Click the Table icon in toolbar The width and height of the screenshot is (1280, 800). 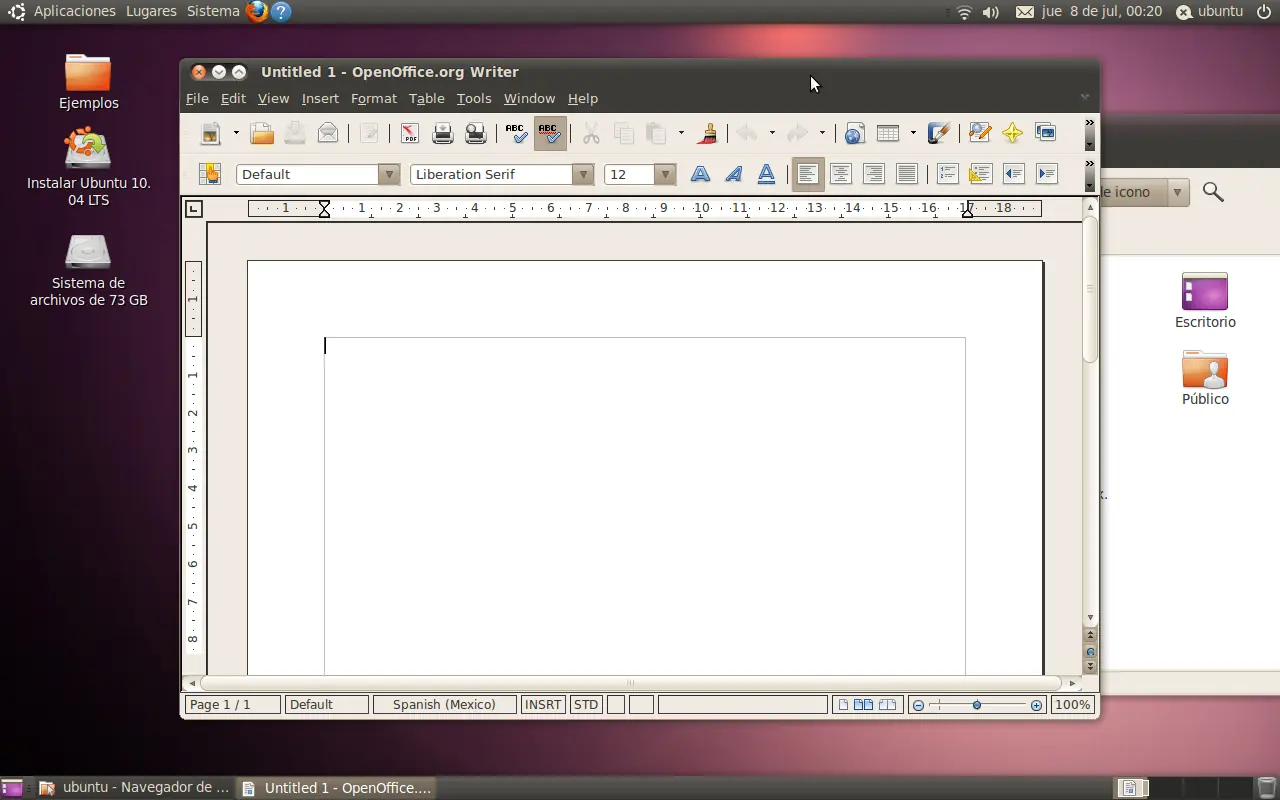pyautogui.click(x=888, y=133)
